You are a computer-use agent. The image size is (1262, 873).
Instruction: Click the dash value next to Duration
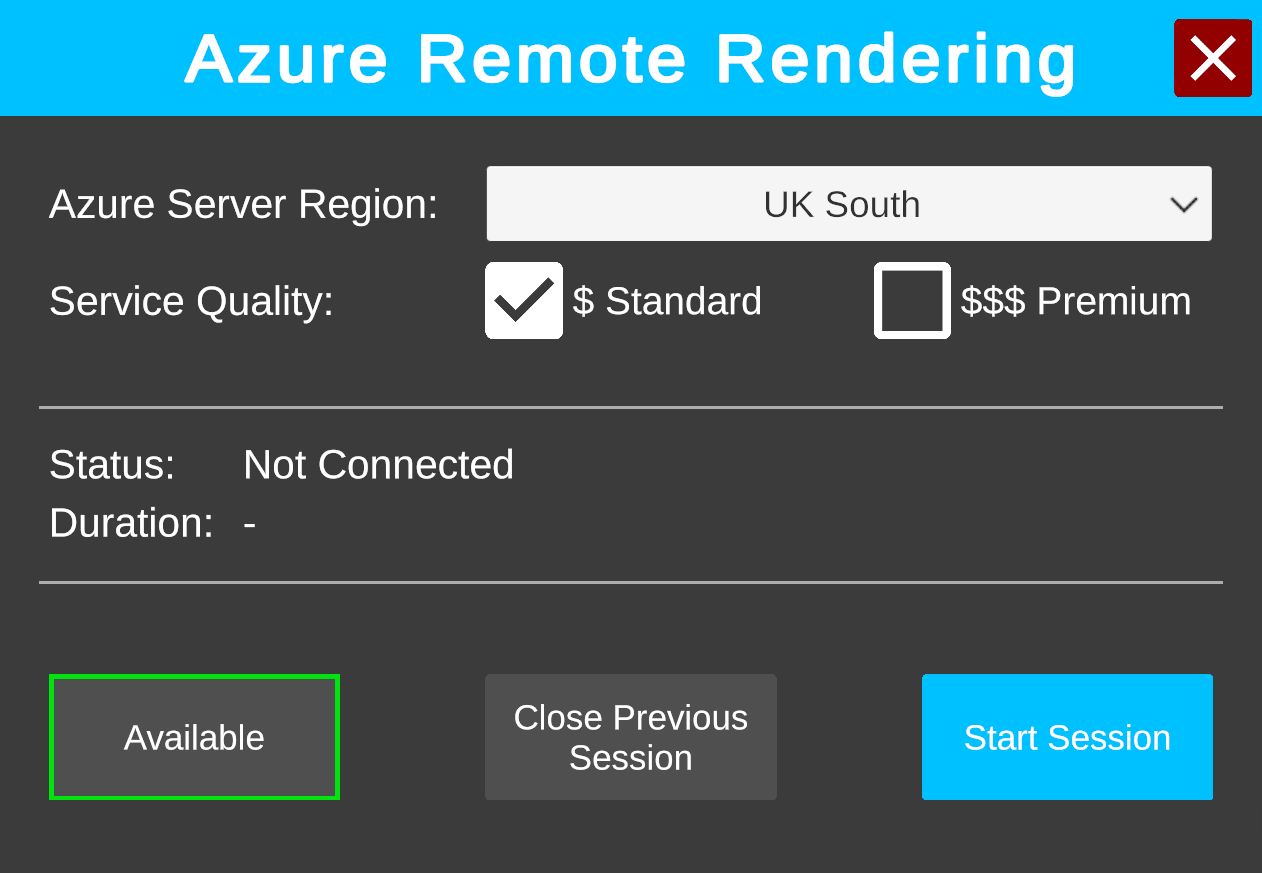coord(250,524)
